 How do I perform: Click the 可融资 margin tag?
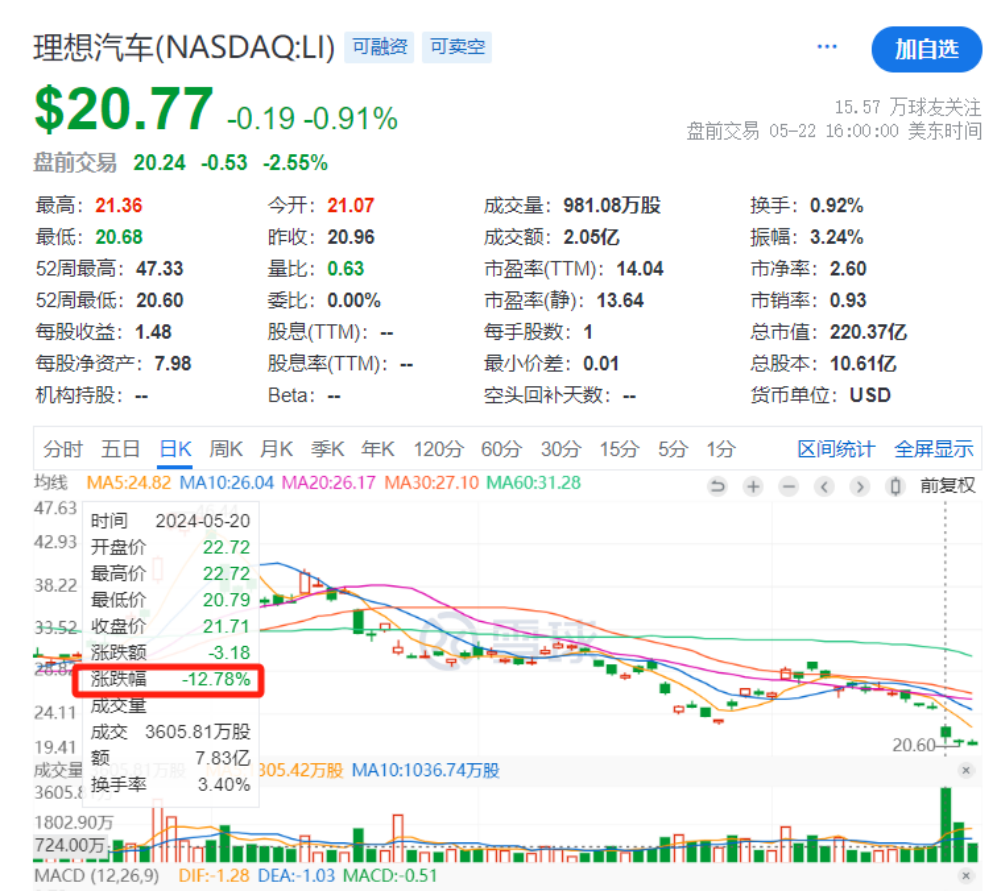pos(382,47)
